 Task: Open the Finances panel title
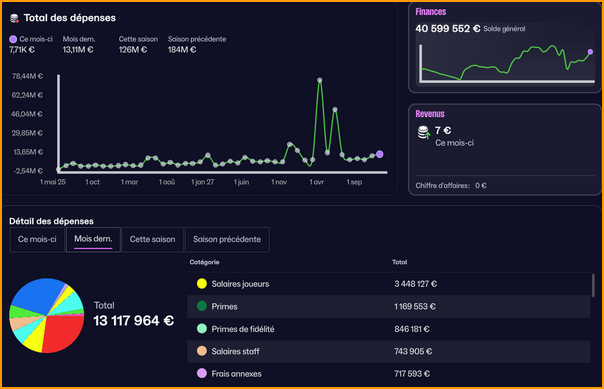pos(430,12)
